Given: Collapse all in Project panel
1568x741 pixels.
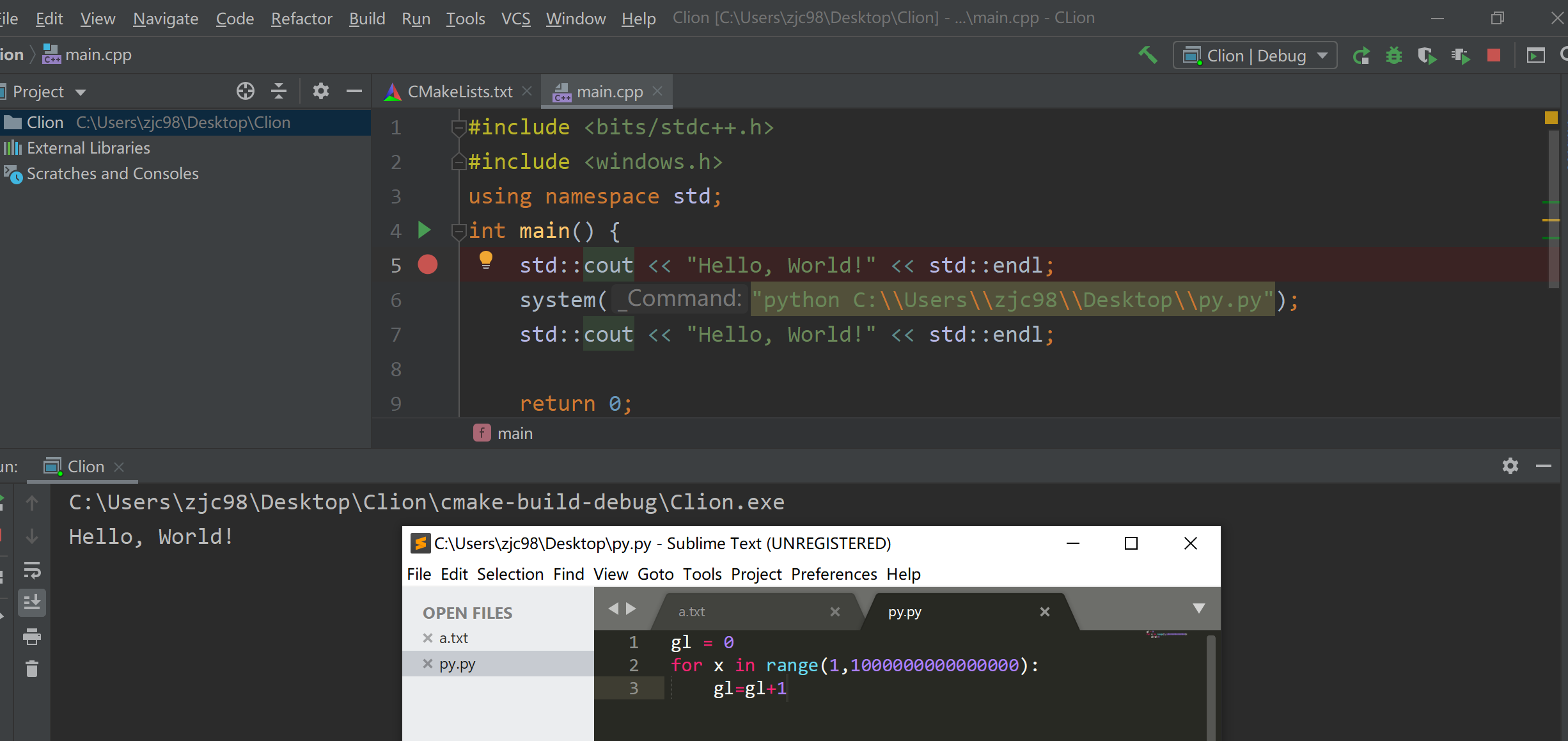Looking at the screenshot, I should [x=279, y=92].
